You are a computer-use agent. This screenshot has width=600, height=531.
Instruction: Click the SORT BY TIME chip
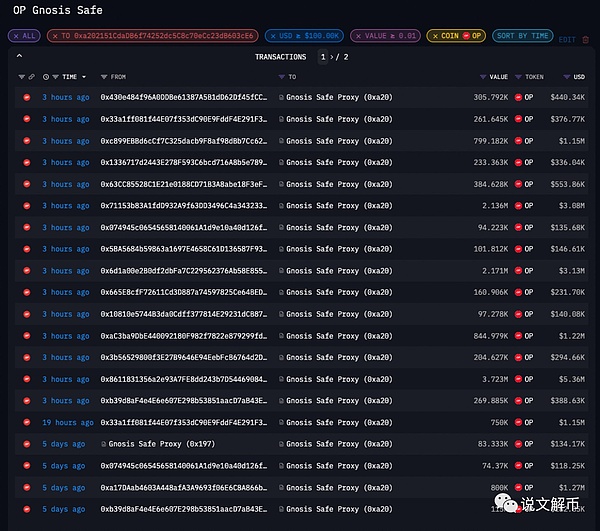[522, 36]
